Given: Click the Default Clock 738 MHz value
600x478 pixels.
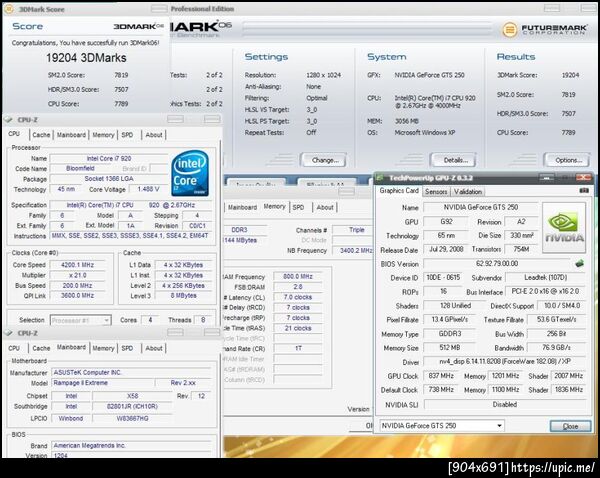Looking at the screenshot, I should pos(441,390).
